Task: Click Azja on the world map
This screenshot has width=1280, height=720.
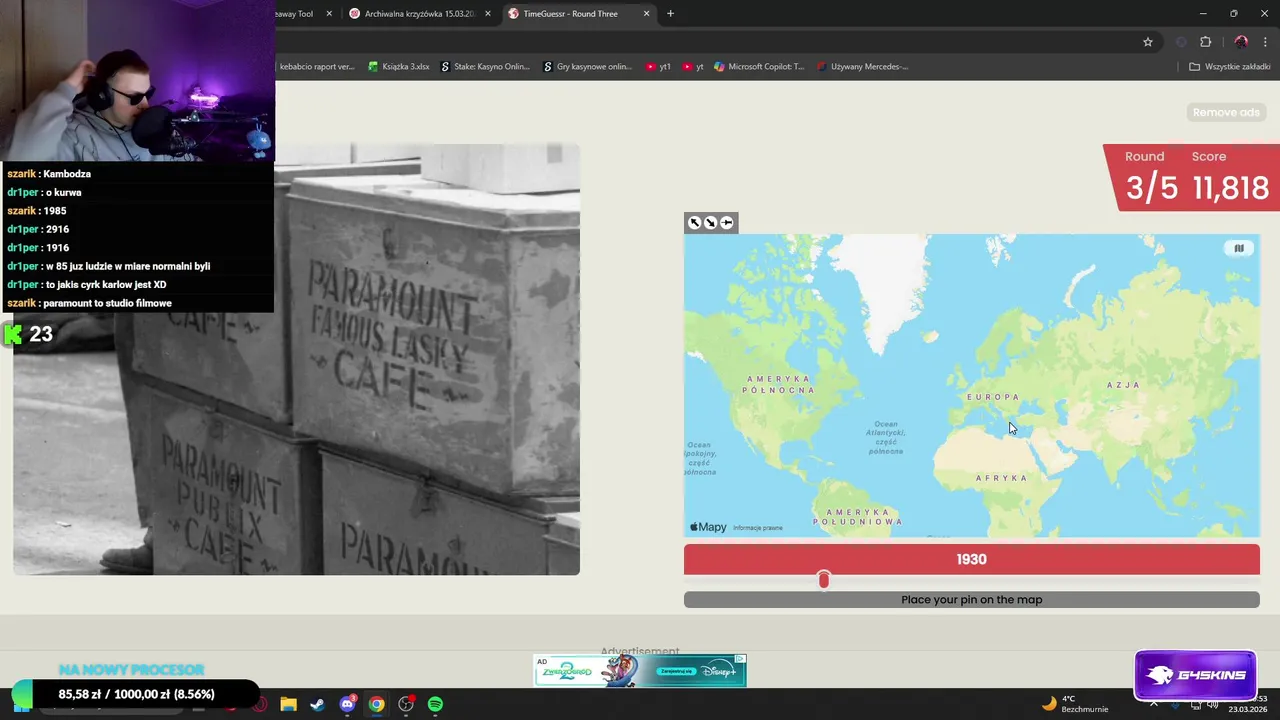Action: 1123,385
